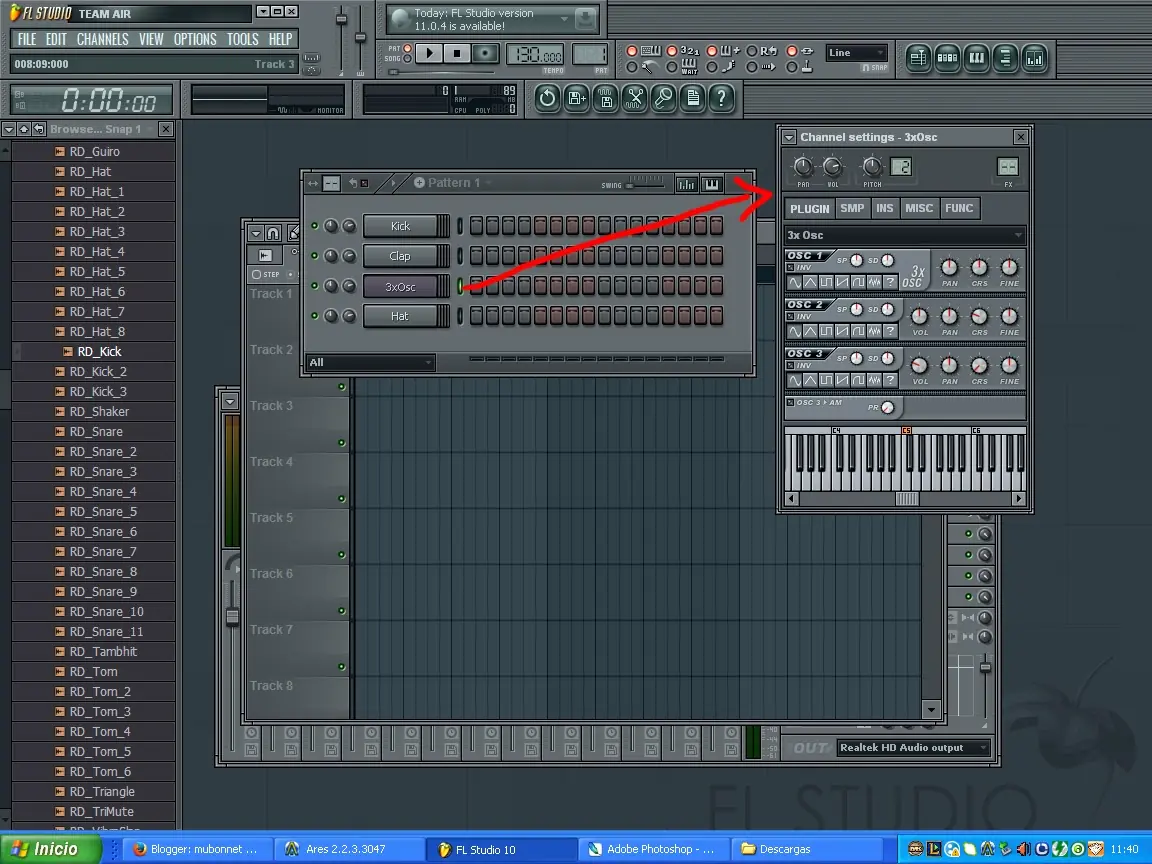Click the Inicio start button
The width and height of the screenshot is (1152, 864).
pyautogui.click(x=50, y=849)
